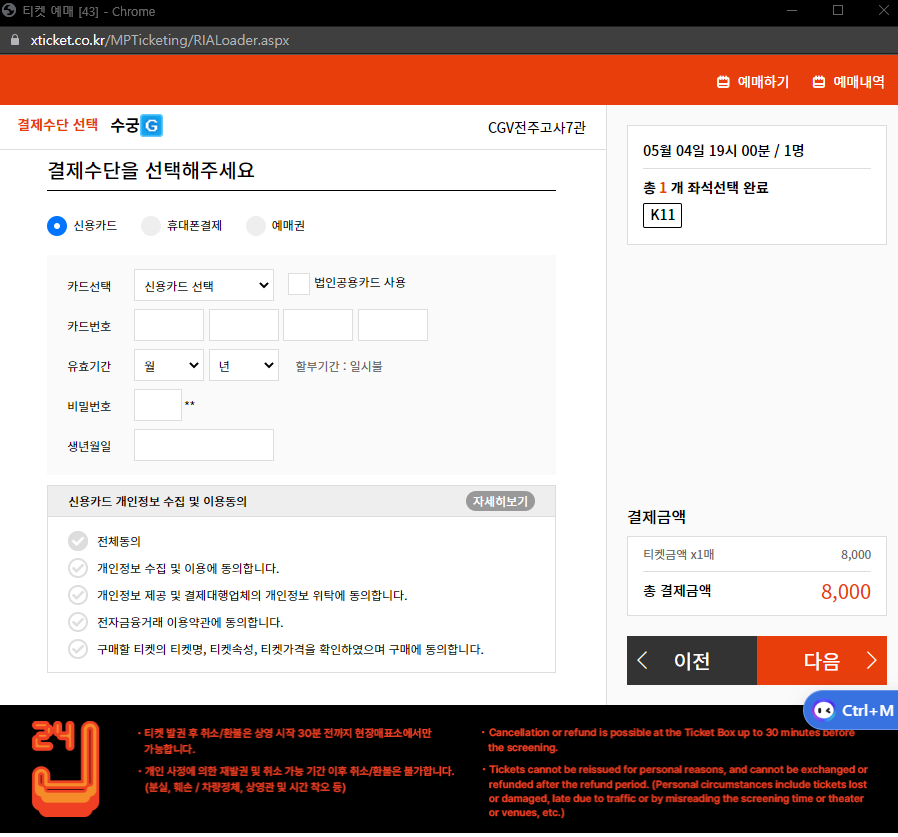Open the 월 month dropdown under 유효기간
Viewport: 898px width, 837px height.
click(x=168, y=365)
